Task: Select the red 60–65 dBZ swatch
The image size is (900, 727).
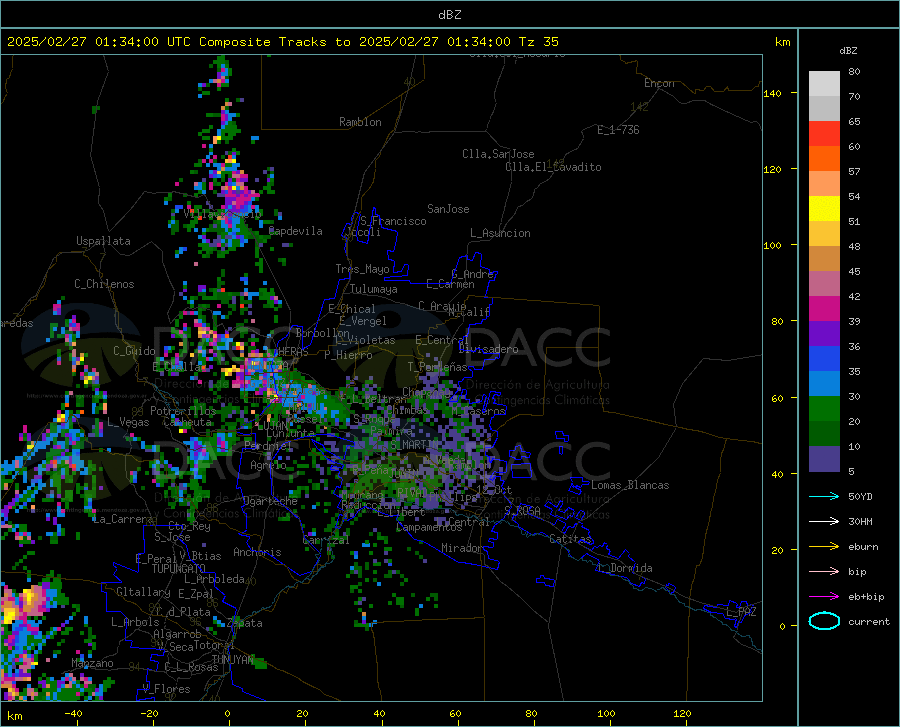Action: (x=824, y=134)
